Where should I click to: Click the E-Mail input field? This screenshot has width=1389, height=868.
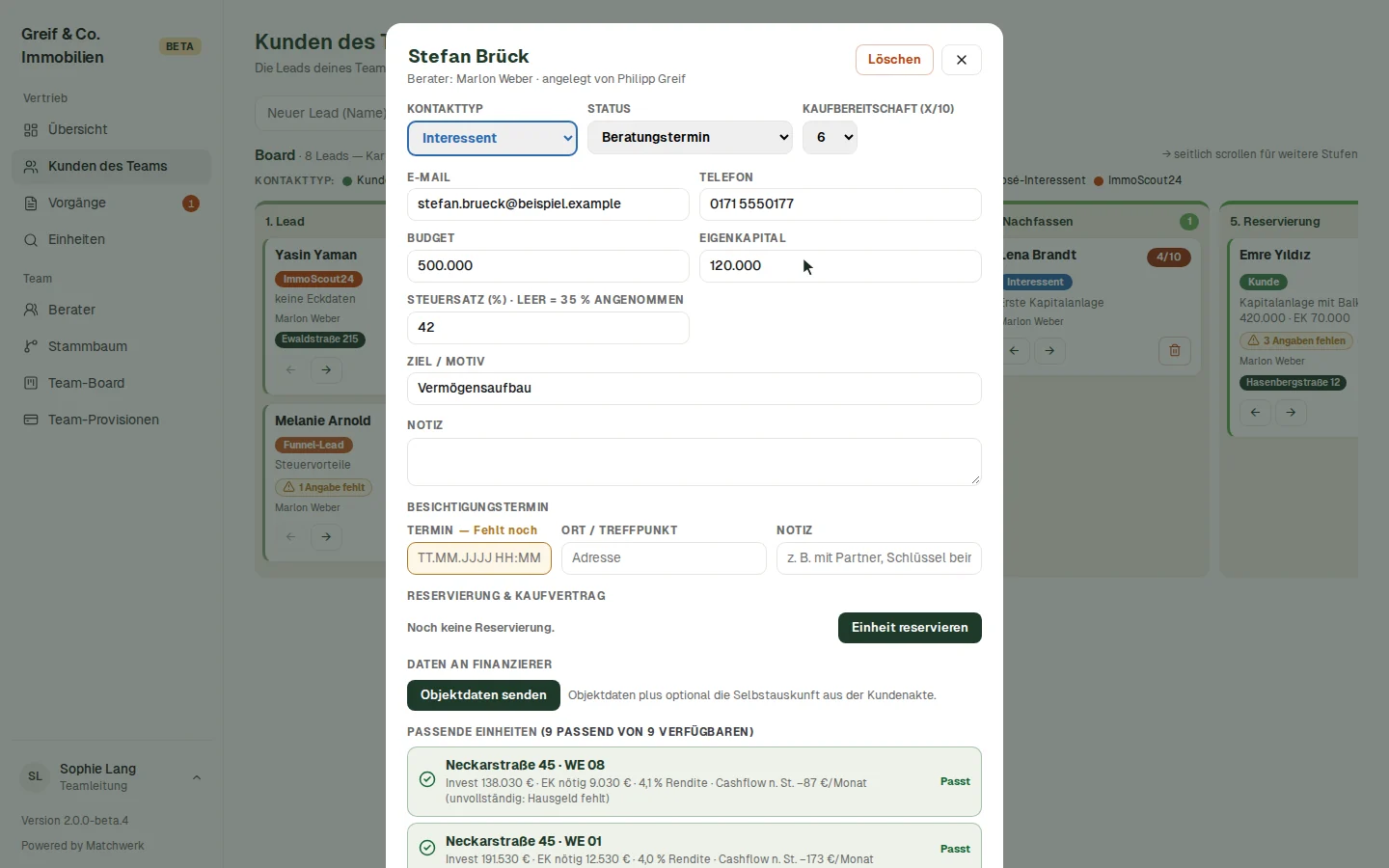[548, 204]
